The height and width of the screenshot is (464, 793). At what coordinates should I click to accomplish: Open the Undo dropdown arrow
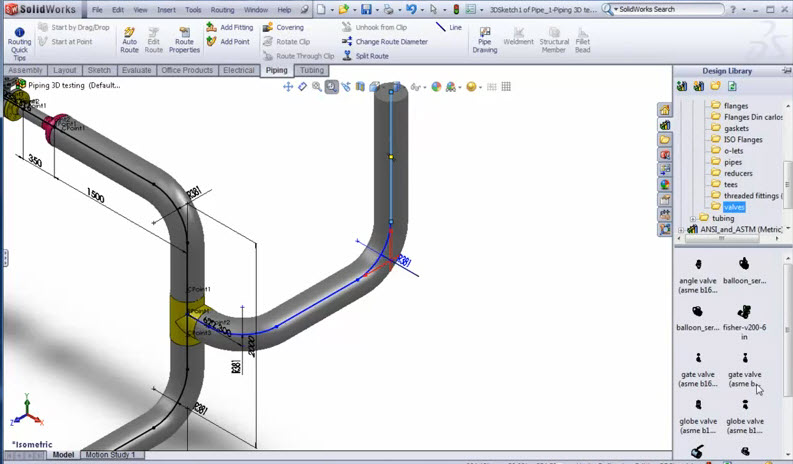[x=422, y=10]
